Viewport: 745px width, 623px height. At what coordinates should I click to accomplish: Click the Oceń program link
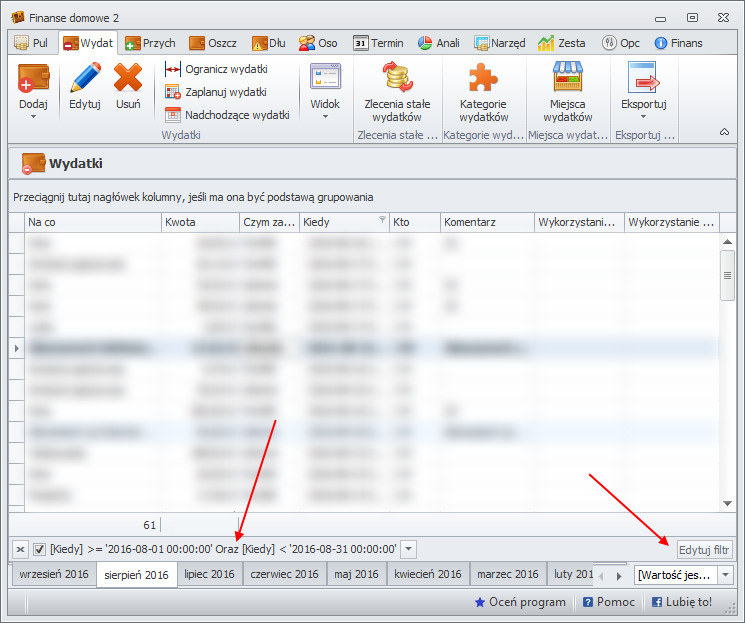pos(519,602)
